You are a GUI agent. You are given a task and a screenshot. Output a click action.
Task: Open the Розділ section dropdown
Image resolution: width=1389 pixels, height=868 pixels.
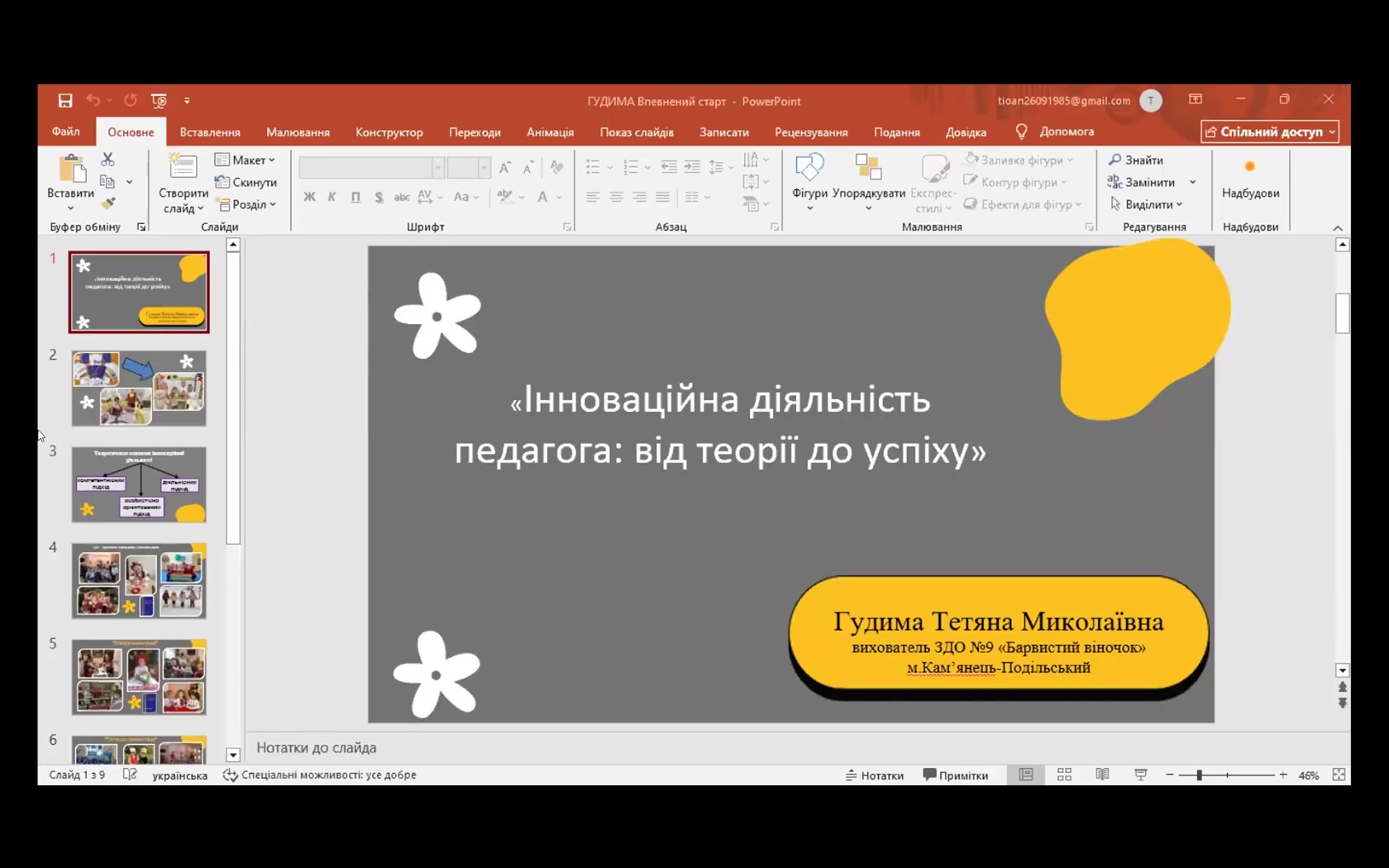click(246, 204)
